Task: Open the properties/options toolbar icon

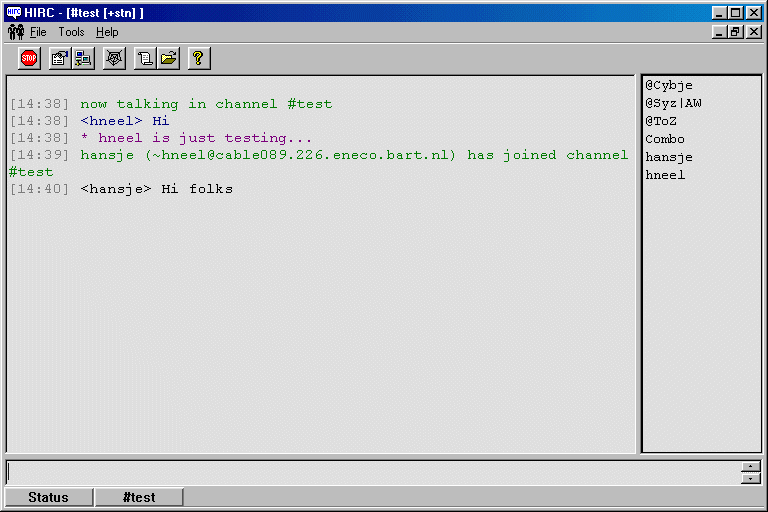Action: [60, 58]
